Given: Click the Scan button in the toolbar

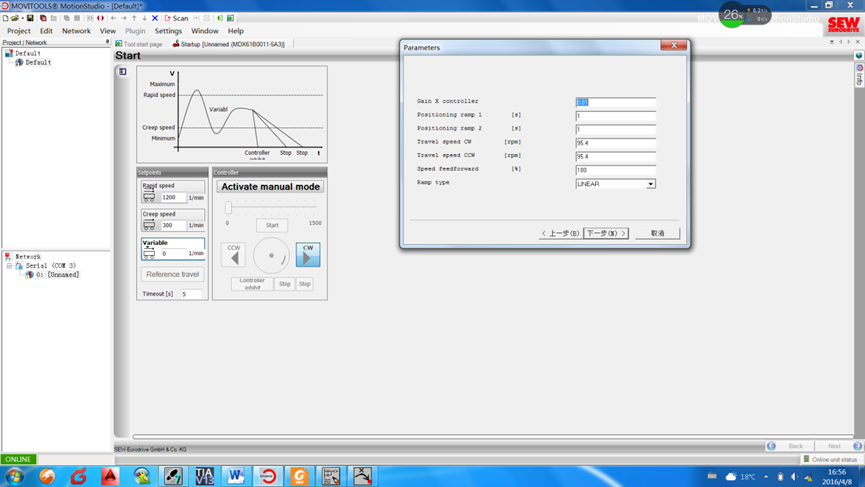Looking at the screenshot, I should (176, 18).
